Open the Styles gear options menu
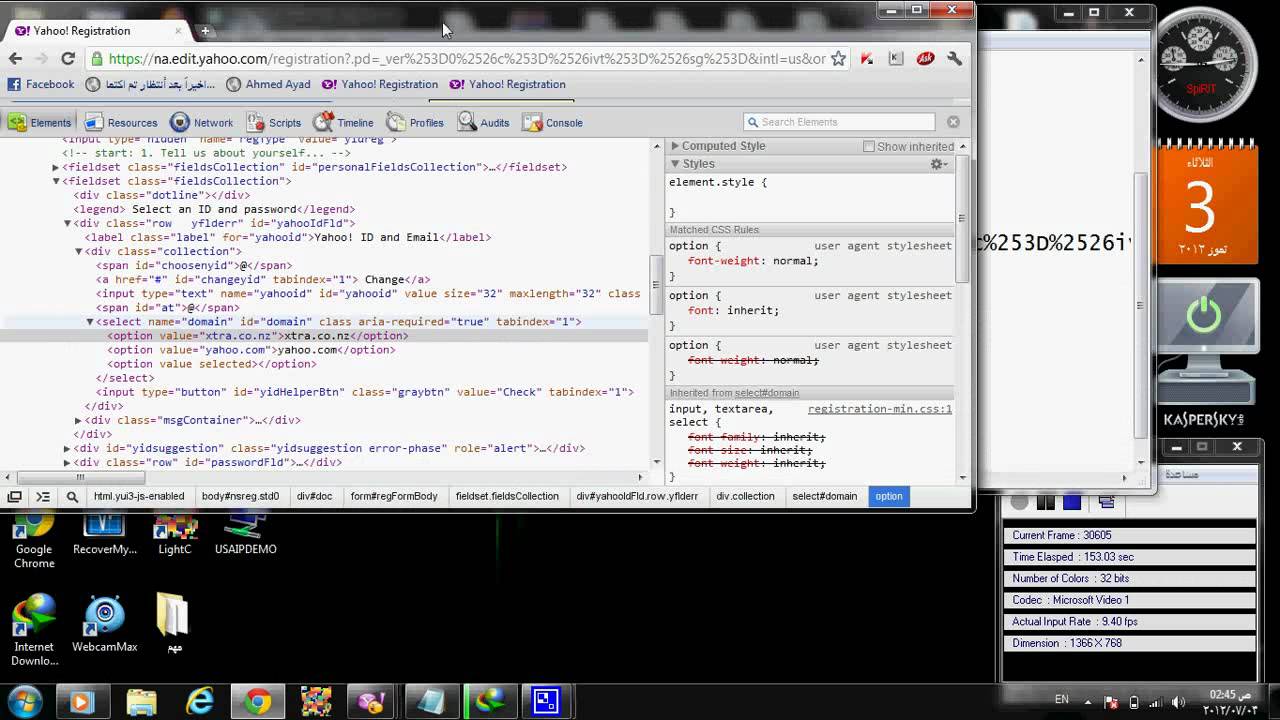 click(938, 164)
